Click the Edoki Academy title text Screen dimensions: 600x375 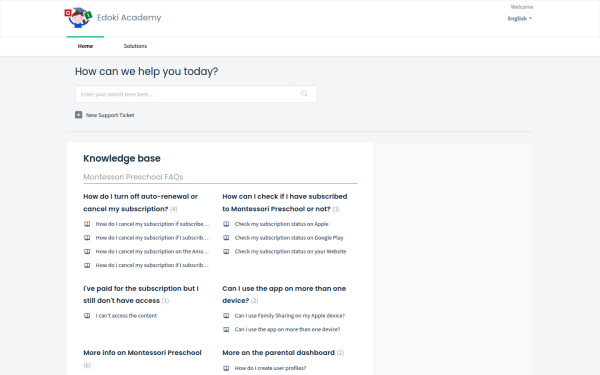[129, 18]
